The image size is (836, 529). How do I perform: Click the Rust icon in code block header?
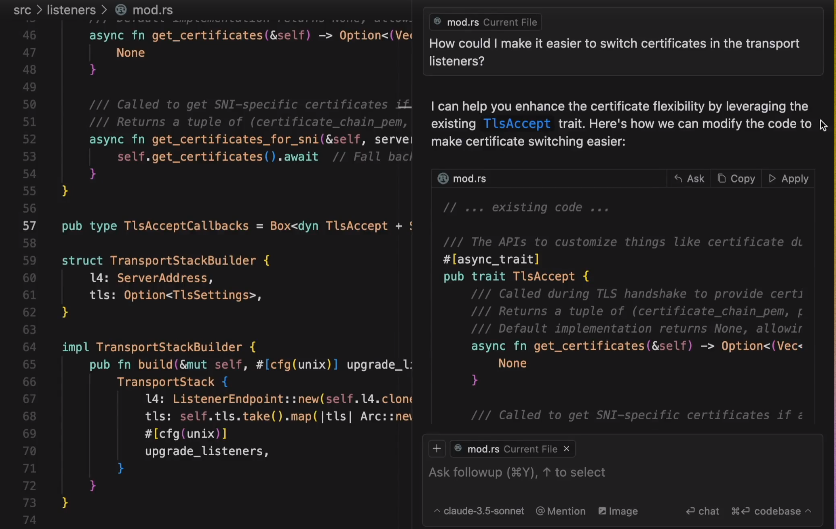point(443,179)
